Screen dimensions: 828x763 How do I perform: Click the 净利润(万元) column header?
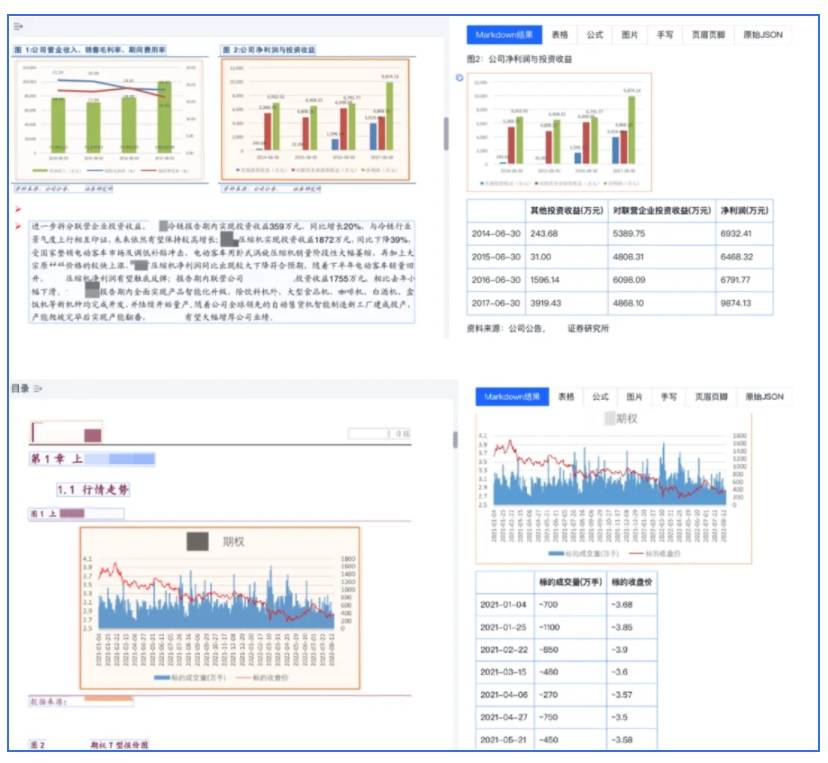(745, 210)
